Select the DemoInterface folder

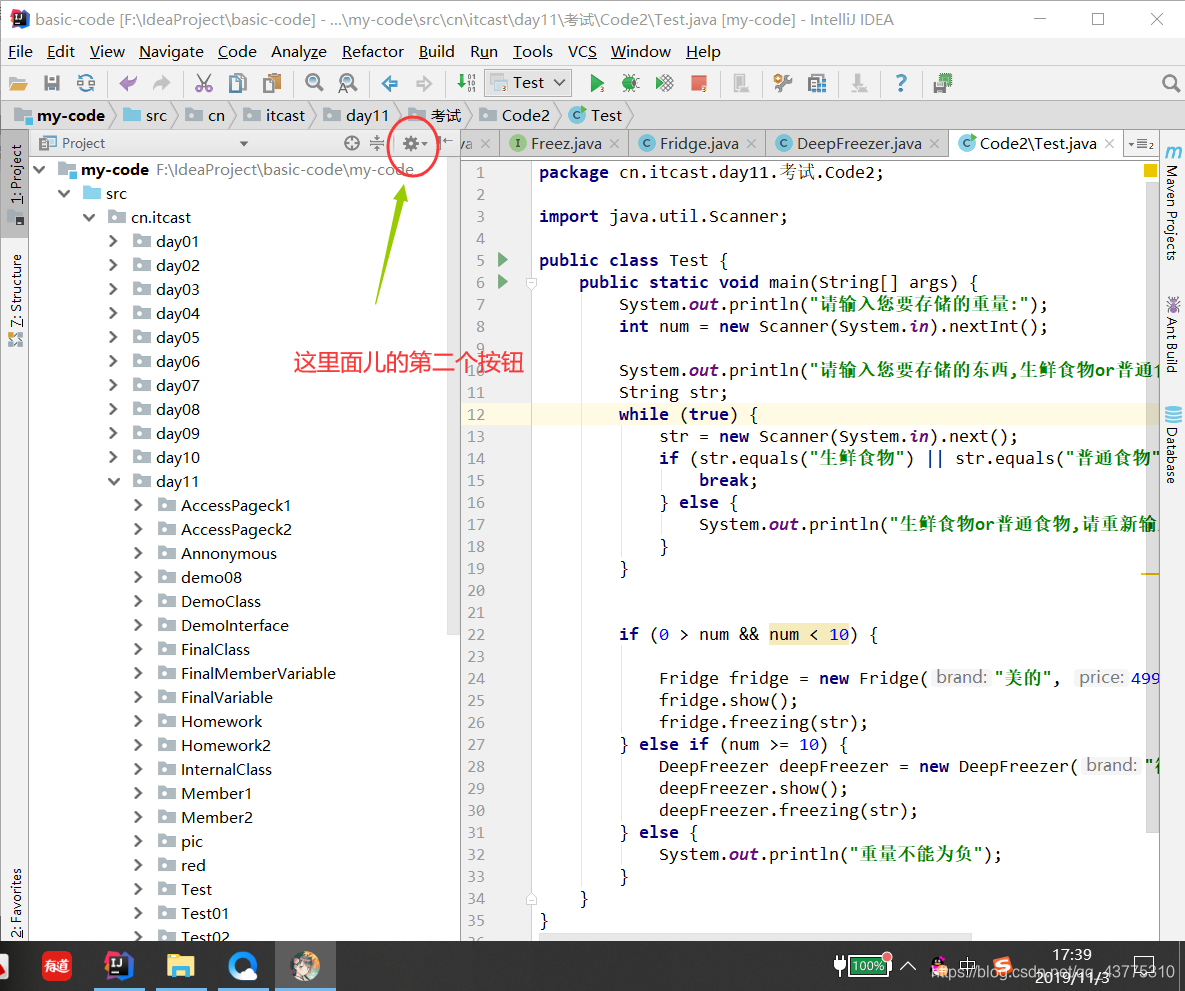(234, 625)
